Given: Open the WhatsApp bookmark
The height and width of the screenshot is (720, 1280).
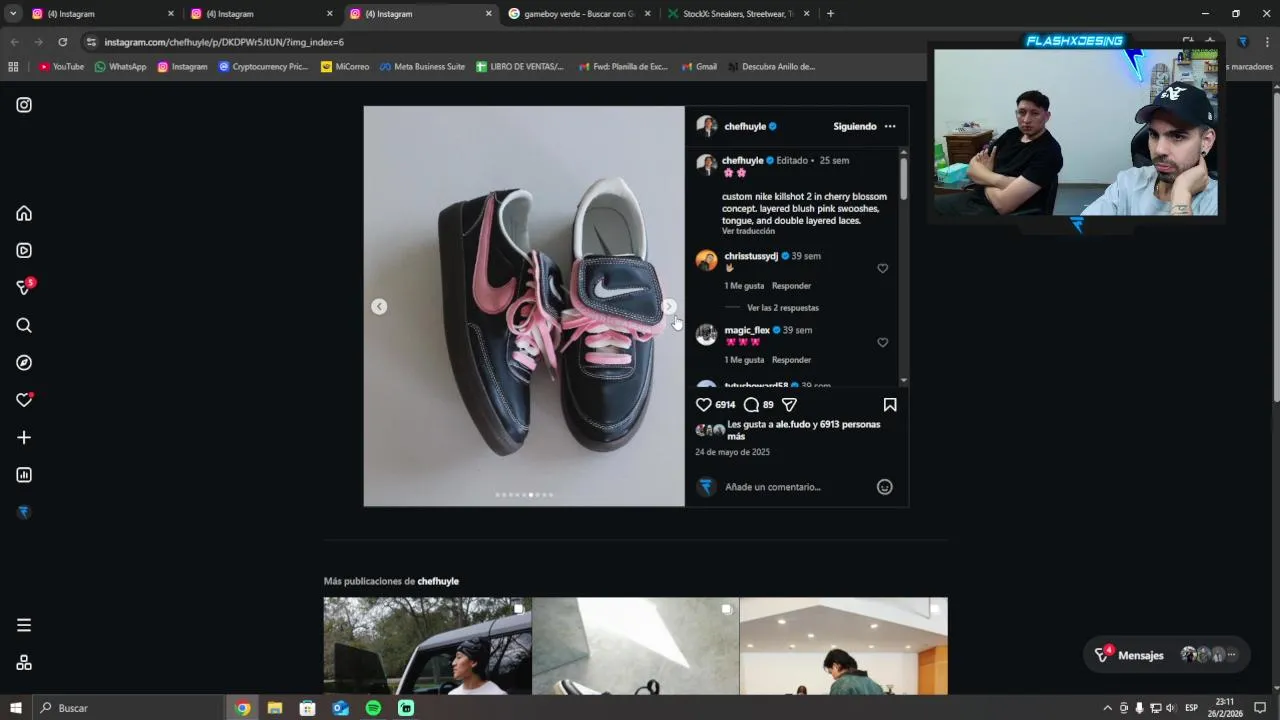Looking at the screenshot, I should point(120,67).
